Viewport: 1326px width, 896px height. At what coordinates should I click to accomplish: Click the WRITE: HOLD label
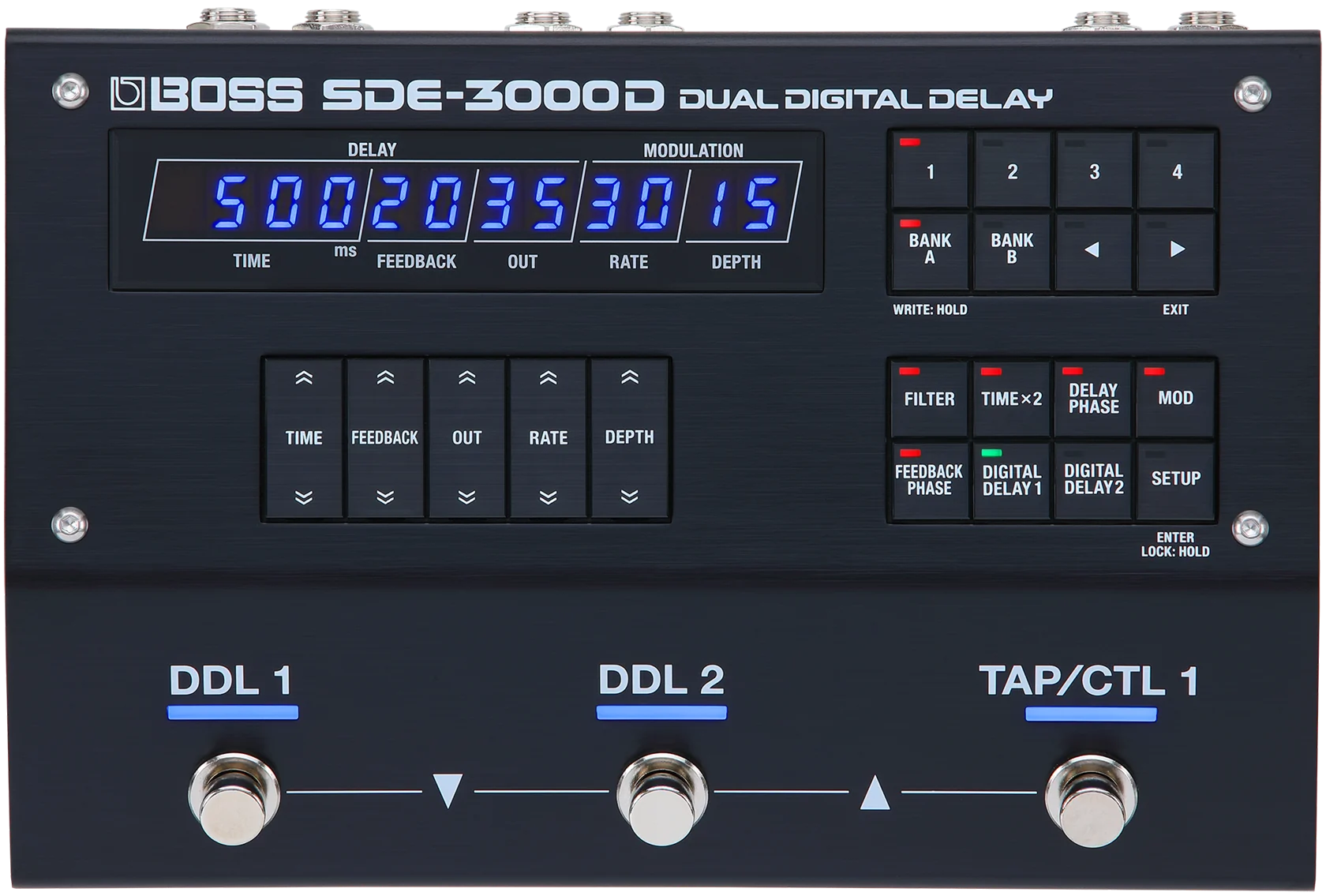click(x=930, y=310)
